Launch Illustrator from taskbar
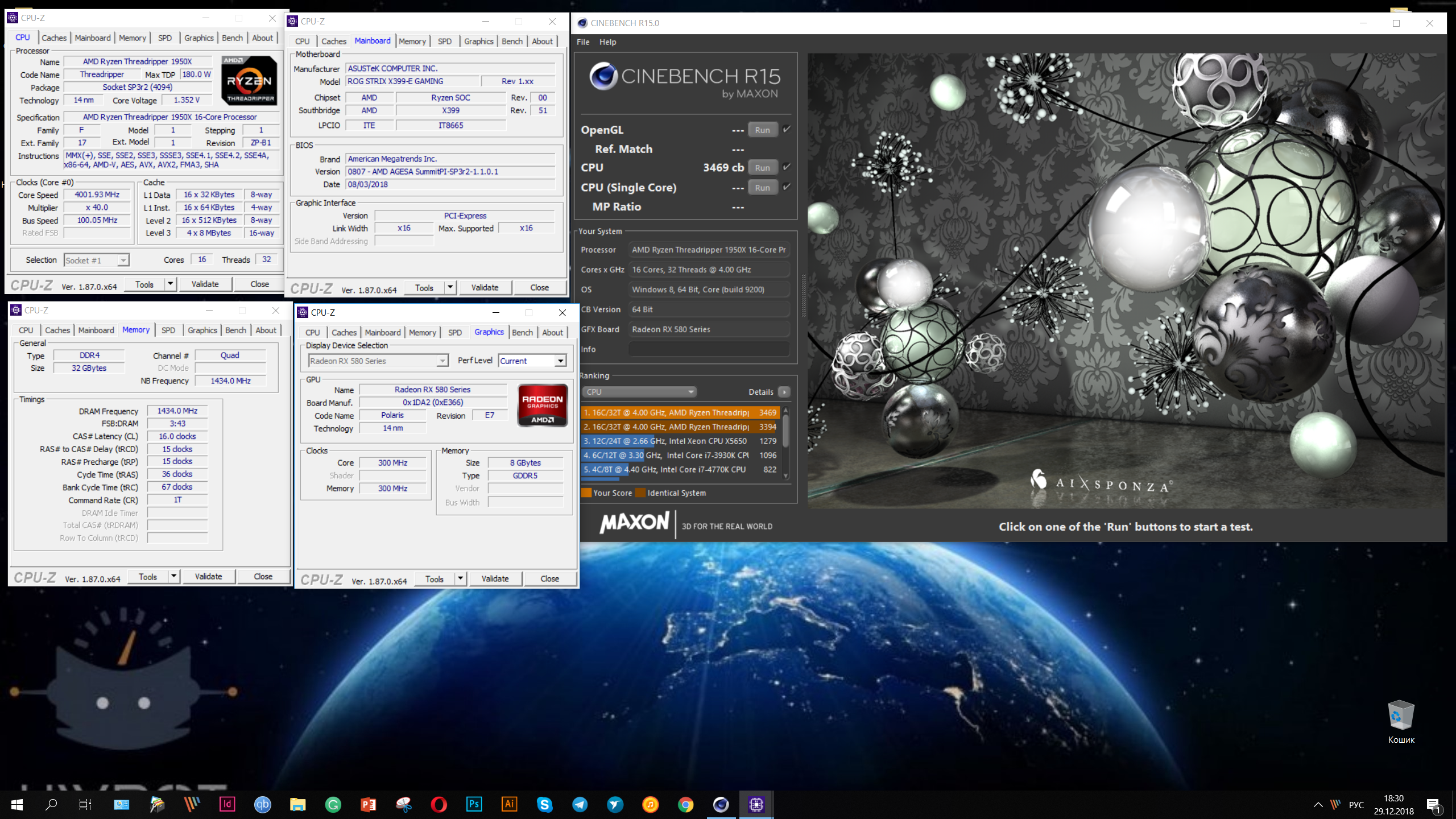 [x=509, y=805]
